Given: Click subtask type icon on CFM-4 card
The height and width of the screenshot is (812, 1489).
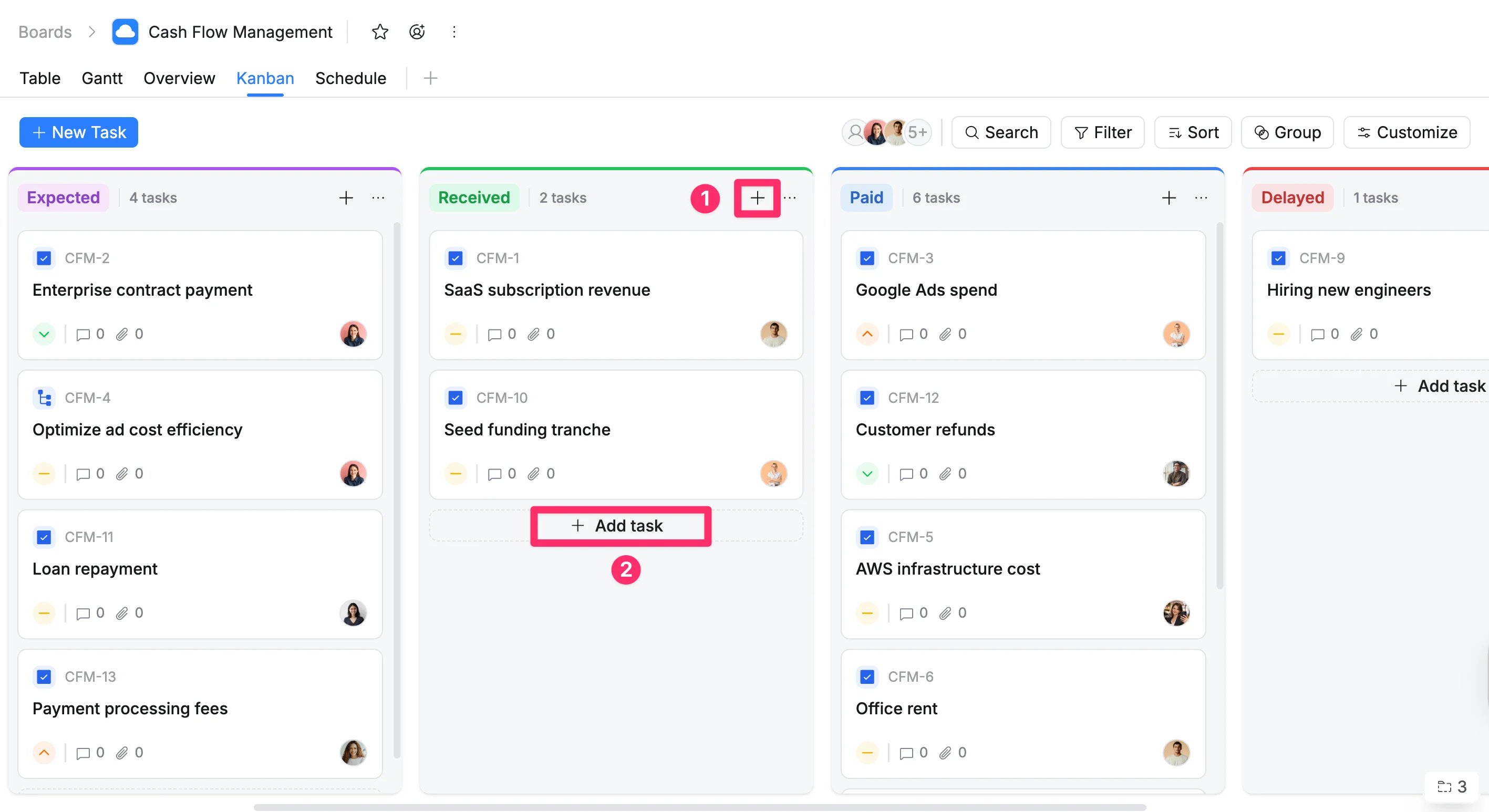Looking at the screenshot, I should 44,398.
